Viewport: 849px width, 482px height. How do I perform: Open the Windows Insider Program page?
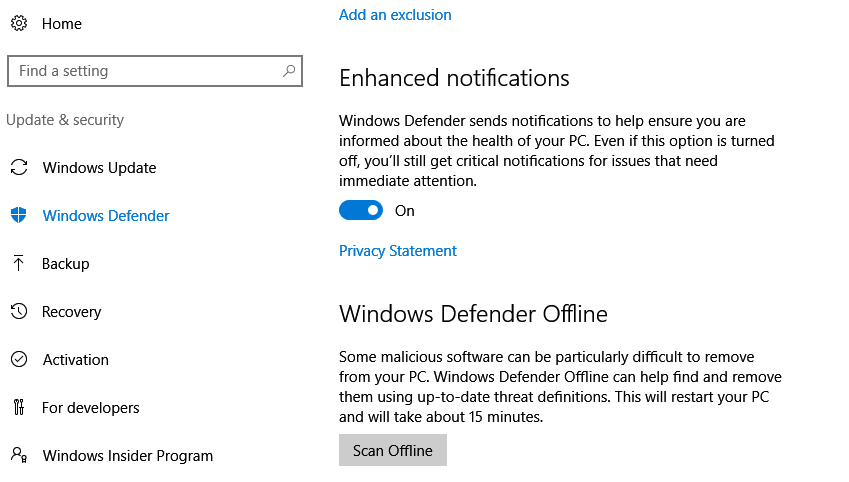point(128,456)
